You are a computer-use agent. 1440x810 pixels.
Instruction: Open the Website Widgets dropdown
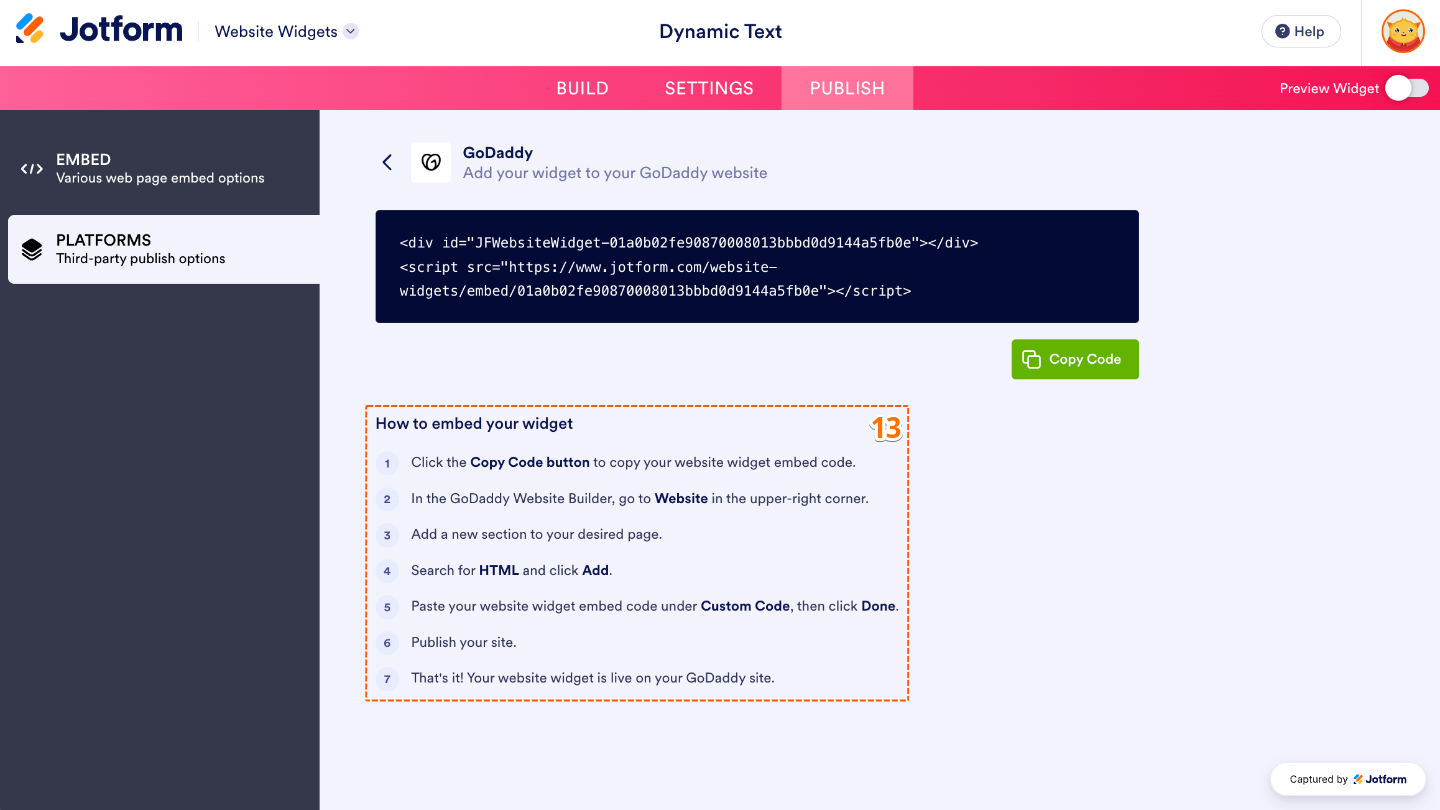286,32
